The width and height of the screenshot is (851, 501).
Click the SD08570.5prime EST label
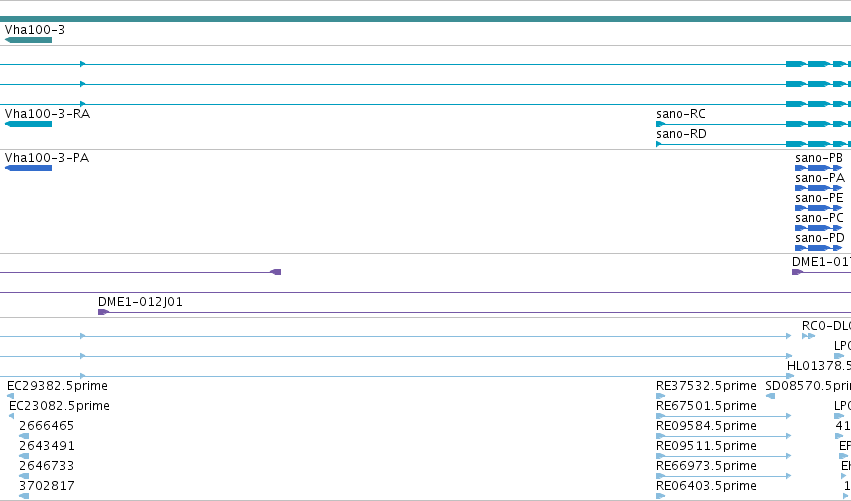(x=808, y=386)
